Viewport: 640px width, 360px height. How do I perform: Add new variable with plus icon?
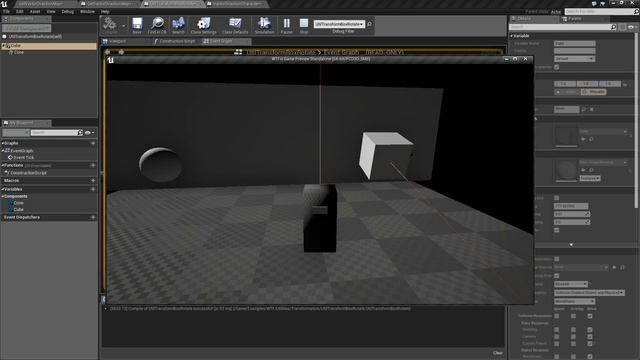[93, 189]
